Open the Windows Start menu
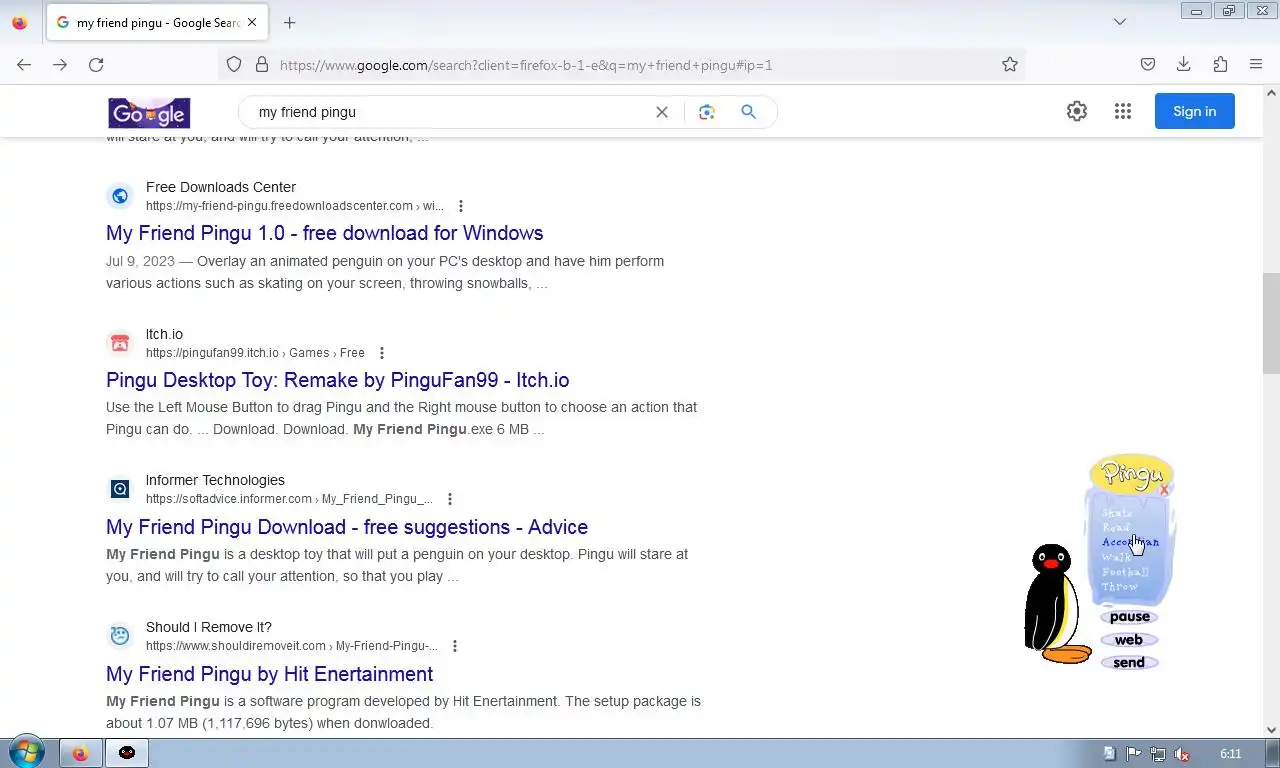The image size is (1280, 768). click(x=25, y=753)
